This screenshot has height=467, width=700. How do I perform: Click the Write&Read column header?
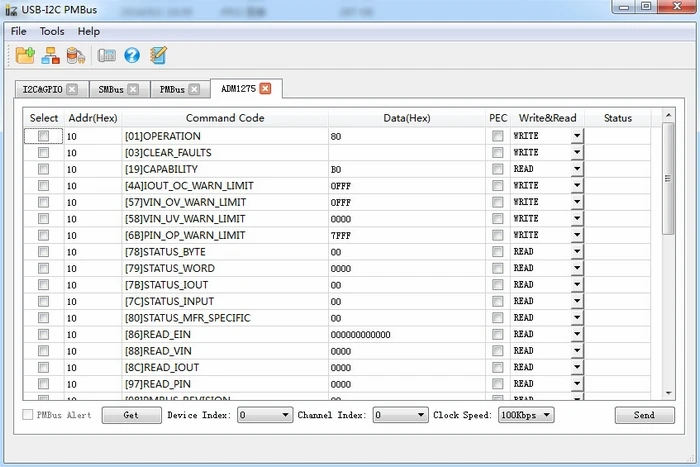coord(547,118)
